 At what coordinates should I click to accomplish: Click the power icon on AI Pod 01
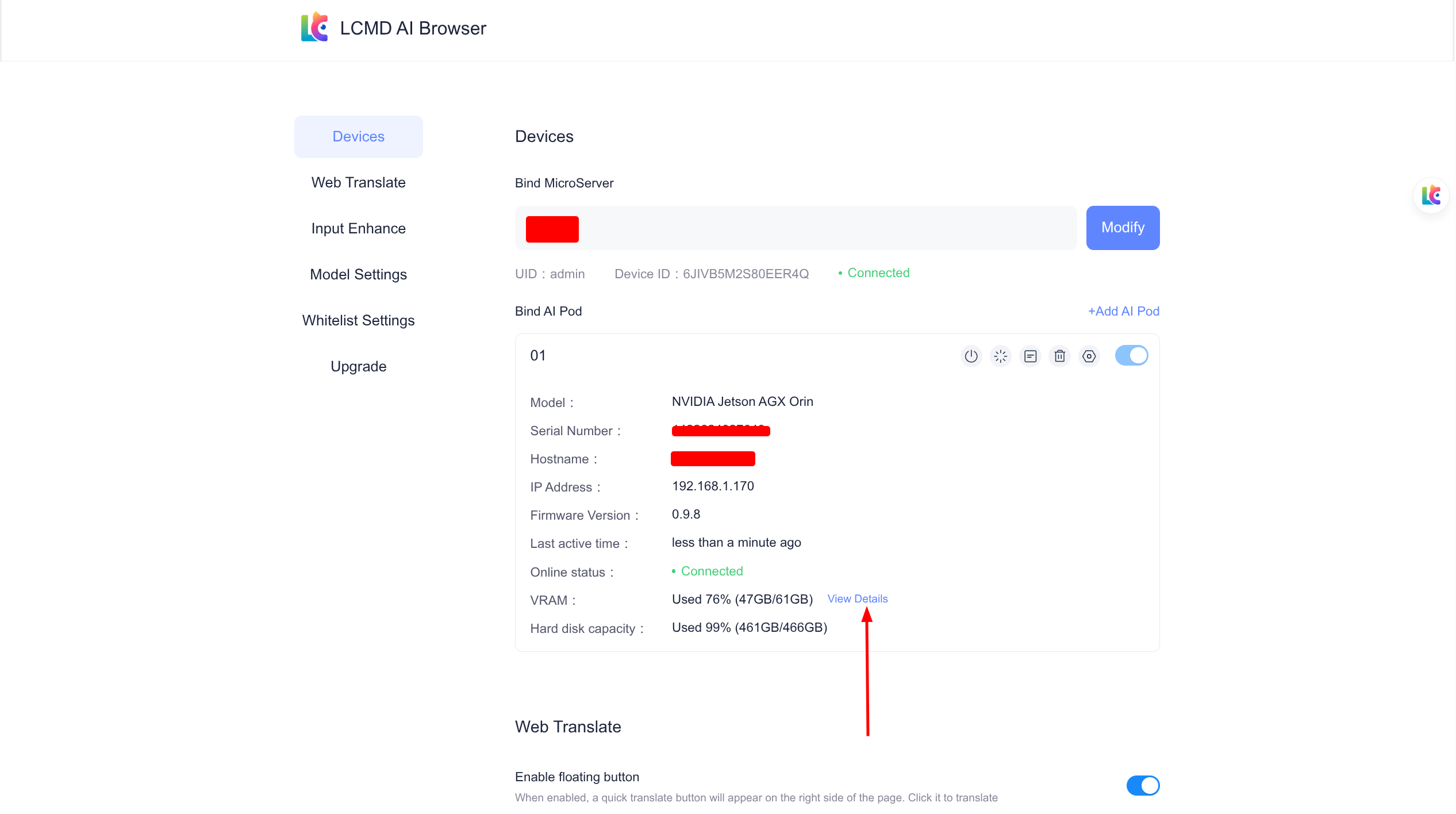pos(971,356)
